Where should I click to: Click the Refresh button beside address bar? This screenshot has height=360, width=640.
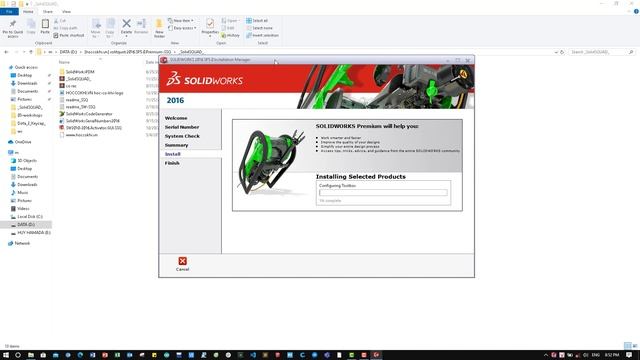562,52
